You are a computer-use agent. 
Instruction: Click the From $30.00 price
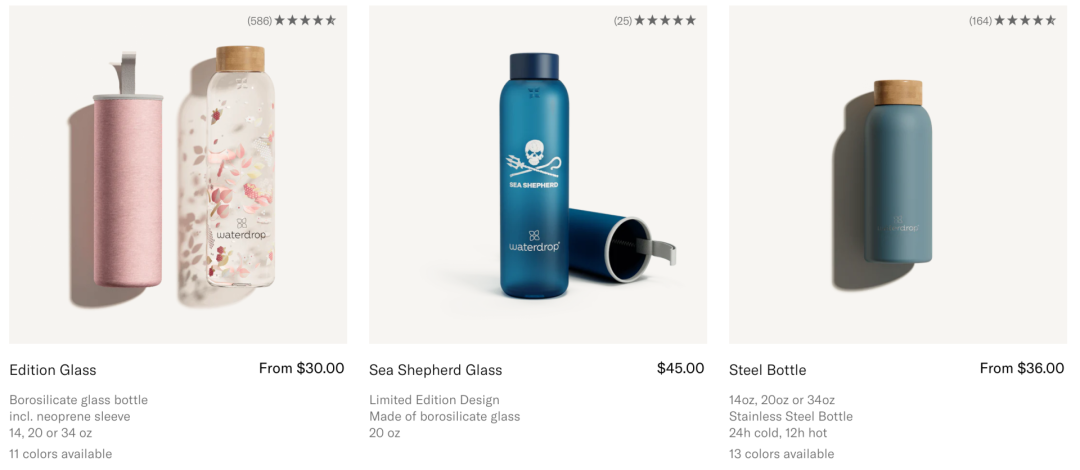(301, 368)
